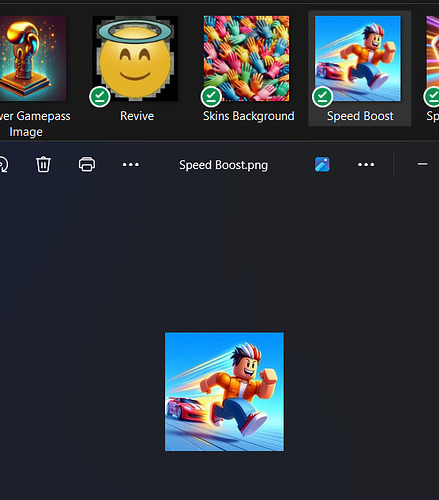Screen dimensions: 439x500
Task: Click the green sync checkmark on Skins Background
Action: [x=211, y=97]
